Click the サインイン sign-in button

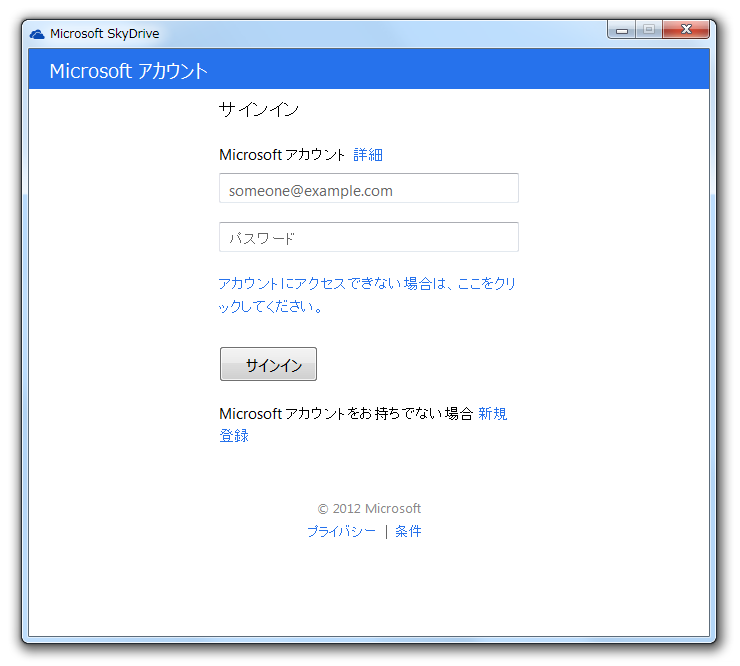coord(268,364)
